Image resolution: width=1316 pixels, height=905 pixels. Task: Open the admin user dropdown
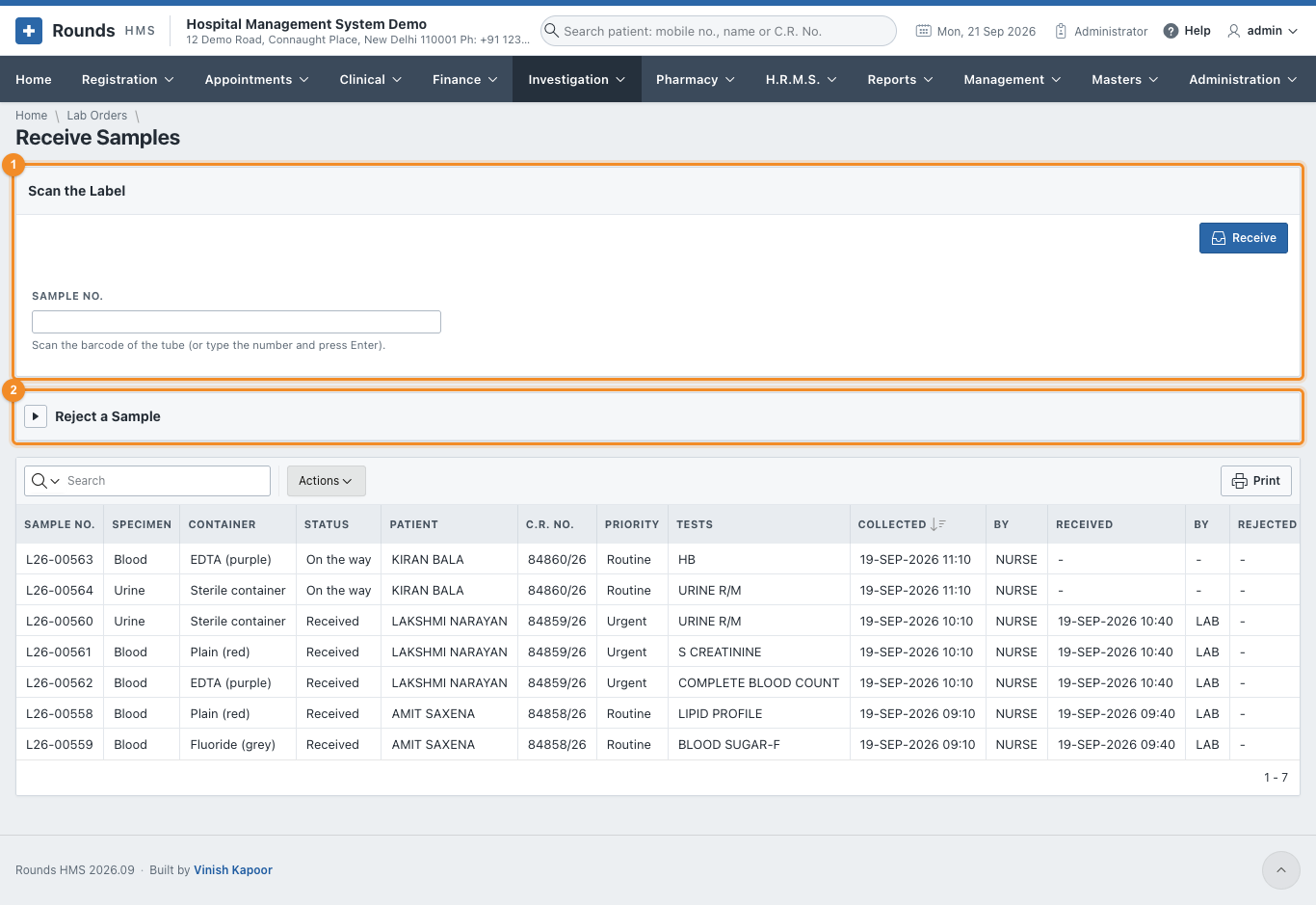point(1263,31)
